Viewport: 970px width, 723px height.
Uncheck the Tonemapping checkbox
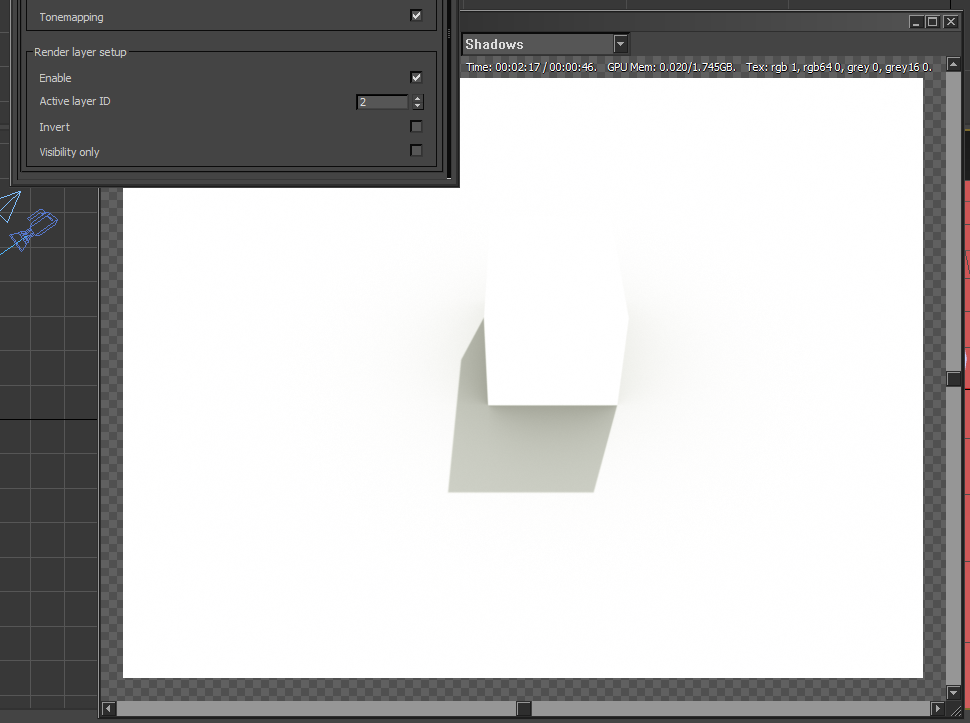(x=416, y=16)
